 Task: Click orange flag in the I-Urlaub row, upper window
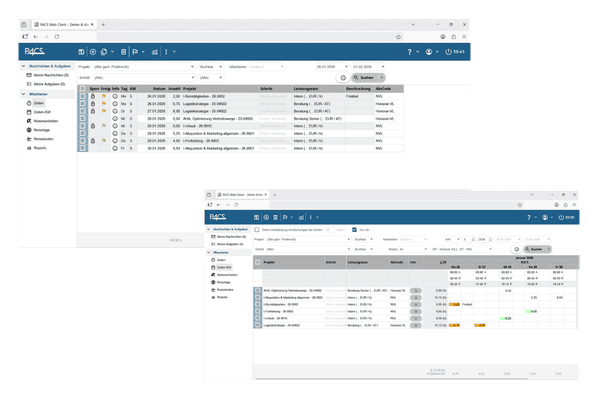click(104, 126)
